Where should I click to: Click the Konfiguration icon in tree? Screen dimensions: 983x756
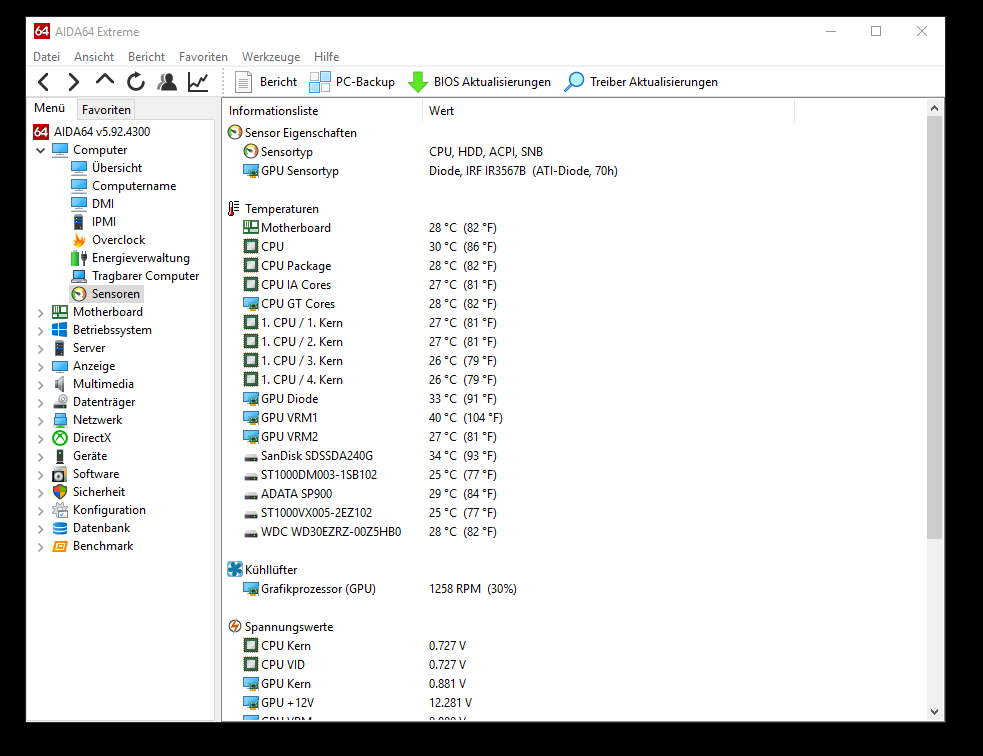tap(60, 510)
